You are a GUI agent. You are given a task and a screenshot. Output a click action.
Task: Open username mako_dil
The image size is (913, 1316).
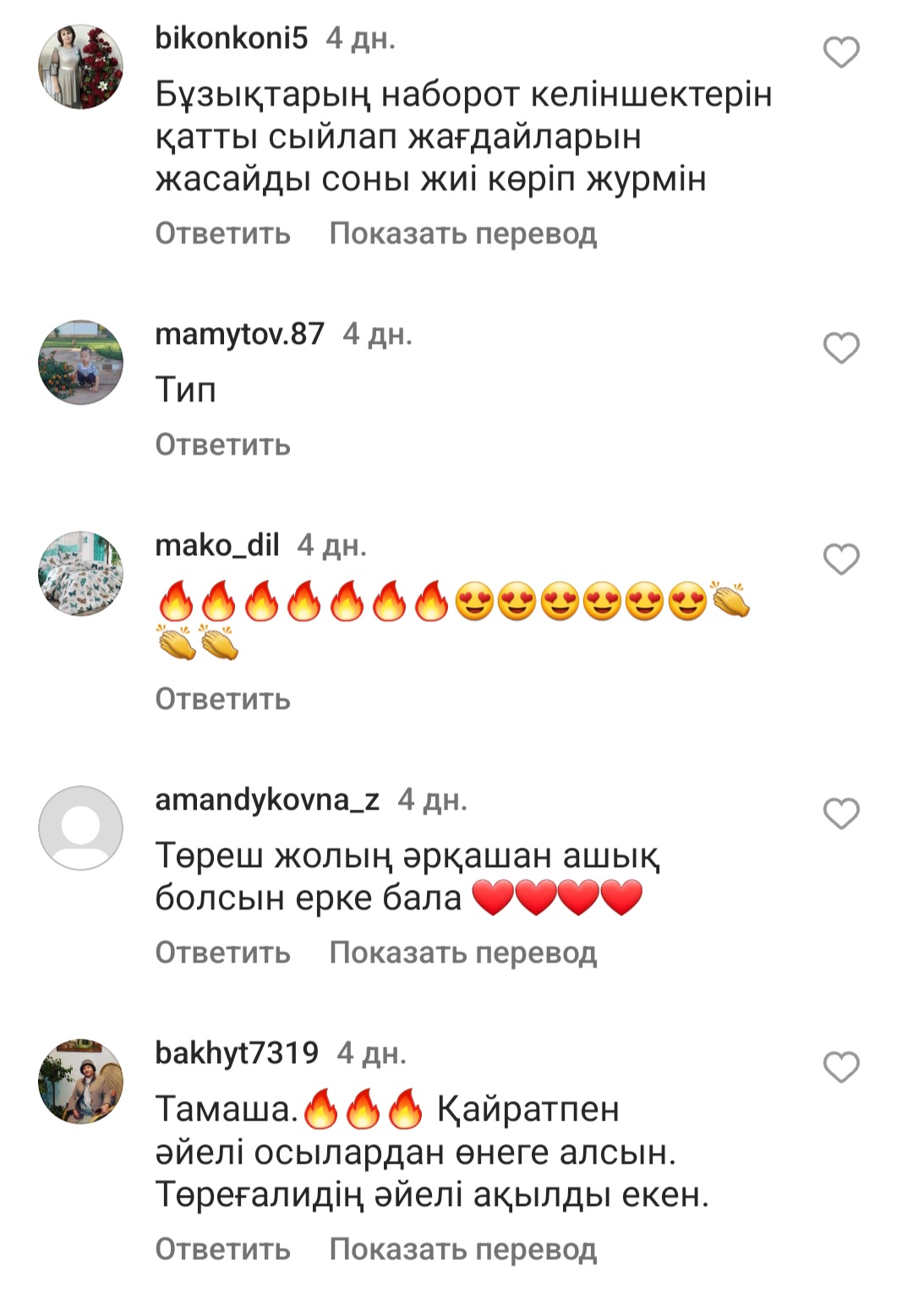tap(217, 545)
